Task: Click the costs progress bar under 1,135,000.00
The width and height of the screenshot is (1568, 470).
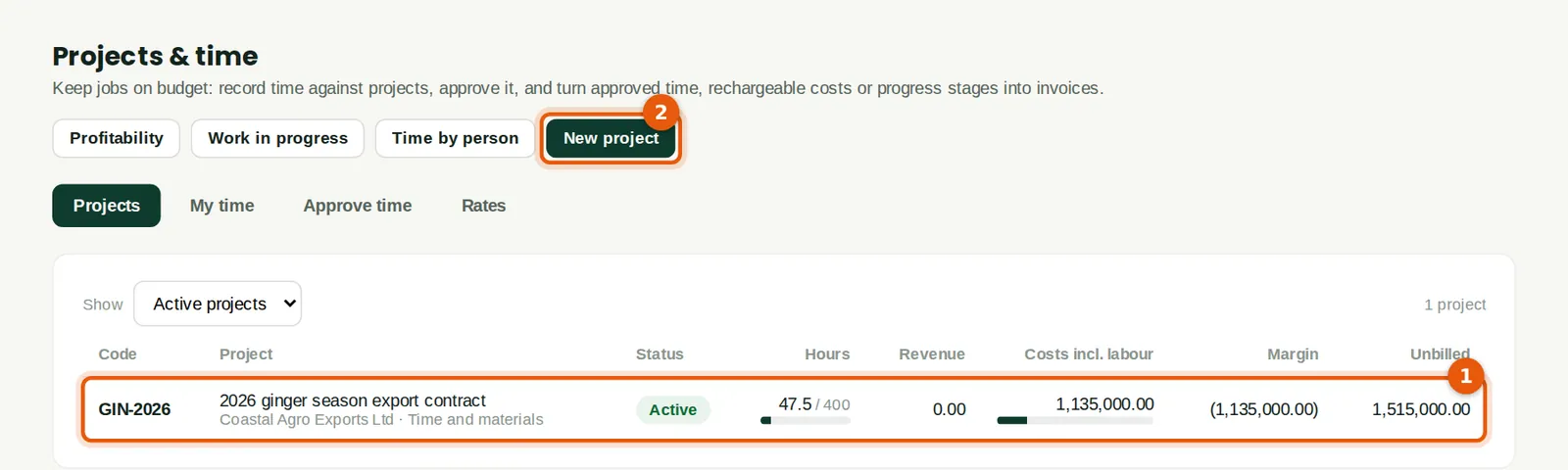Action: [x=1075, y=420]
